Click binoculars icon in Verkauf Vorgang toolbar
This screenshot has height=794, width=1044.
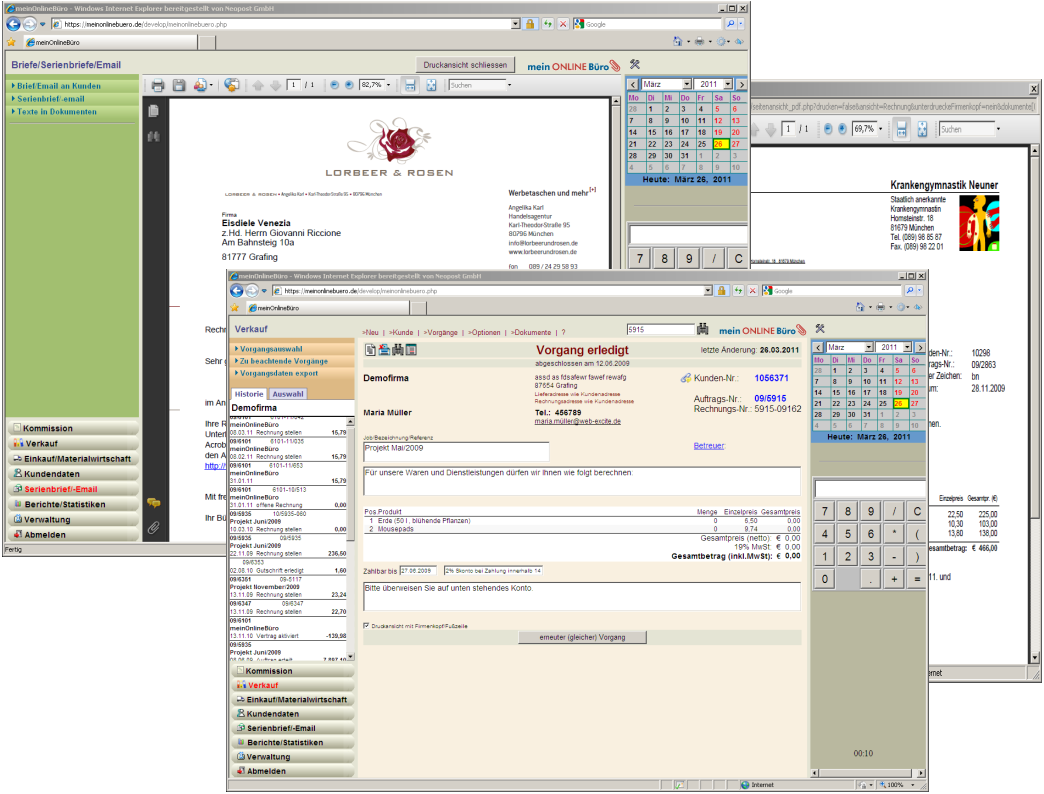[398, 350]
